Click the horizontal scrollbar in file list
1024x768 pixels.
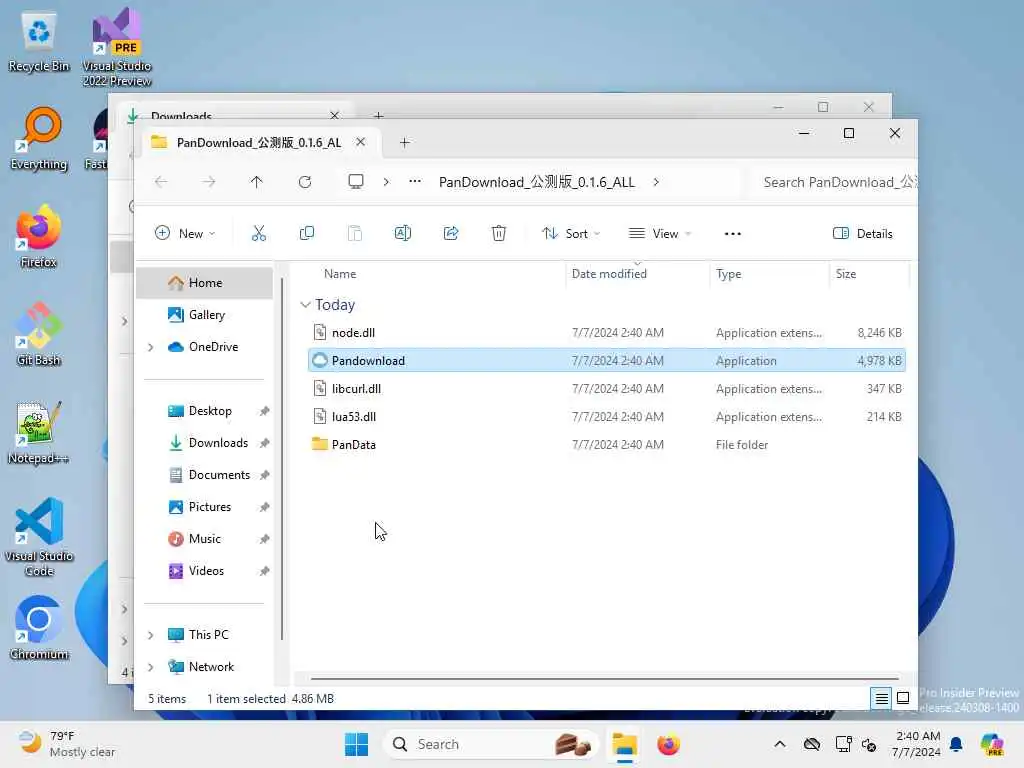point(605,679)
